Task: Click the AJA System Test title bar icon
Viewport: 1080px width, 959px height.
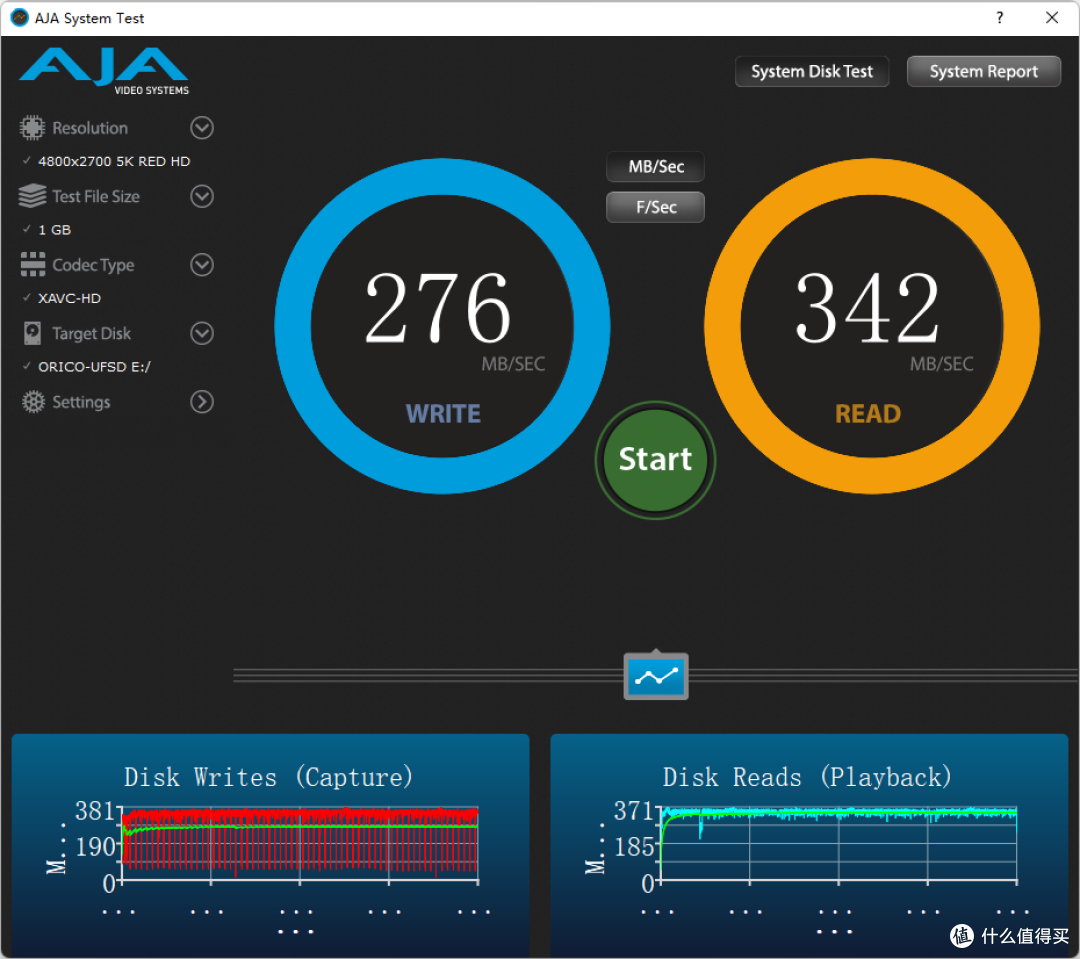Action: click(19, 17)
